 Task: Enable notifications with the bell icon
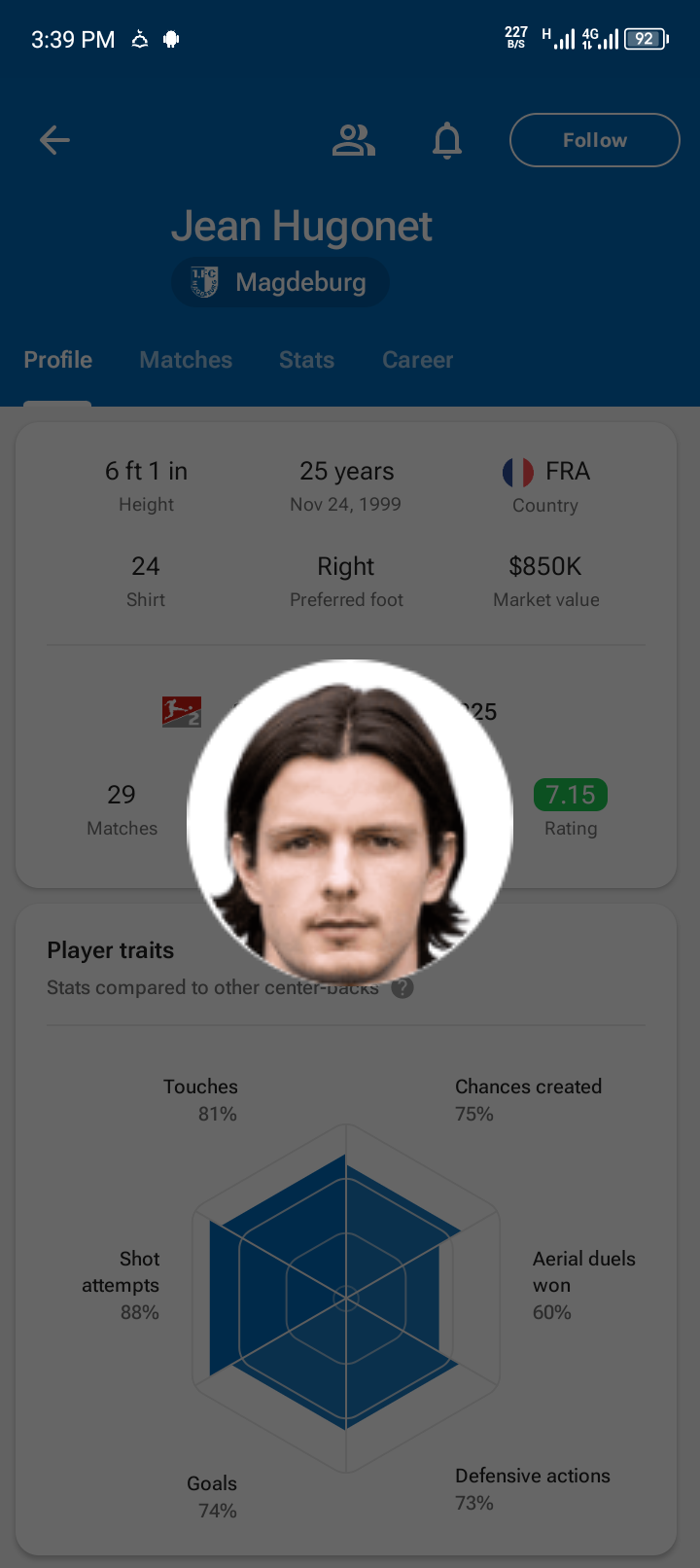pyautogui.click(x=447, y=140)
